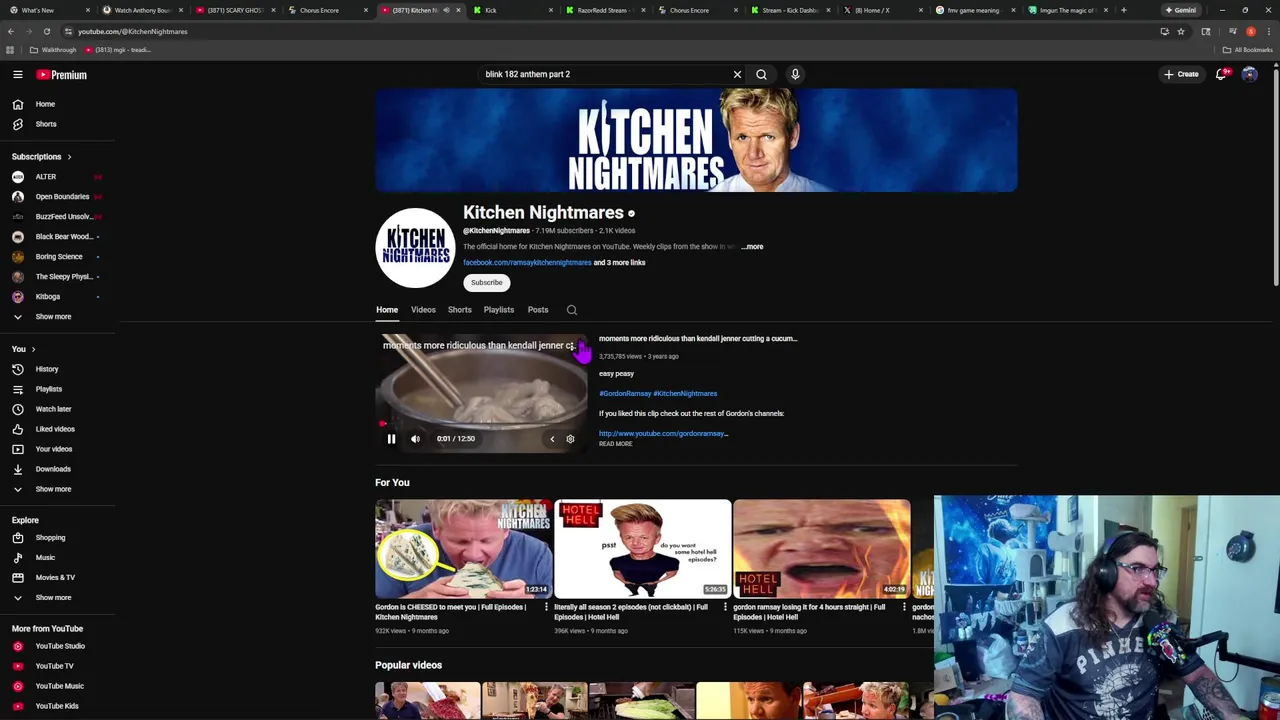Image resolution: width=1280 pixels, height=720 pixels.
Task: Open the Walkthrough bookmark folder
Action: 54,50
